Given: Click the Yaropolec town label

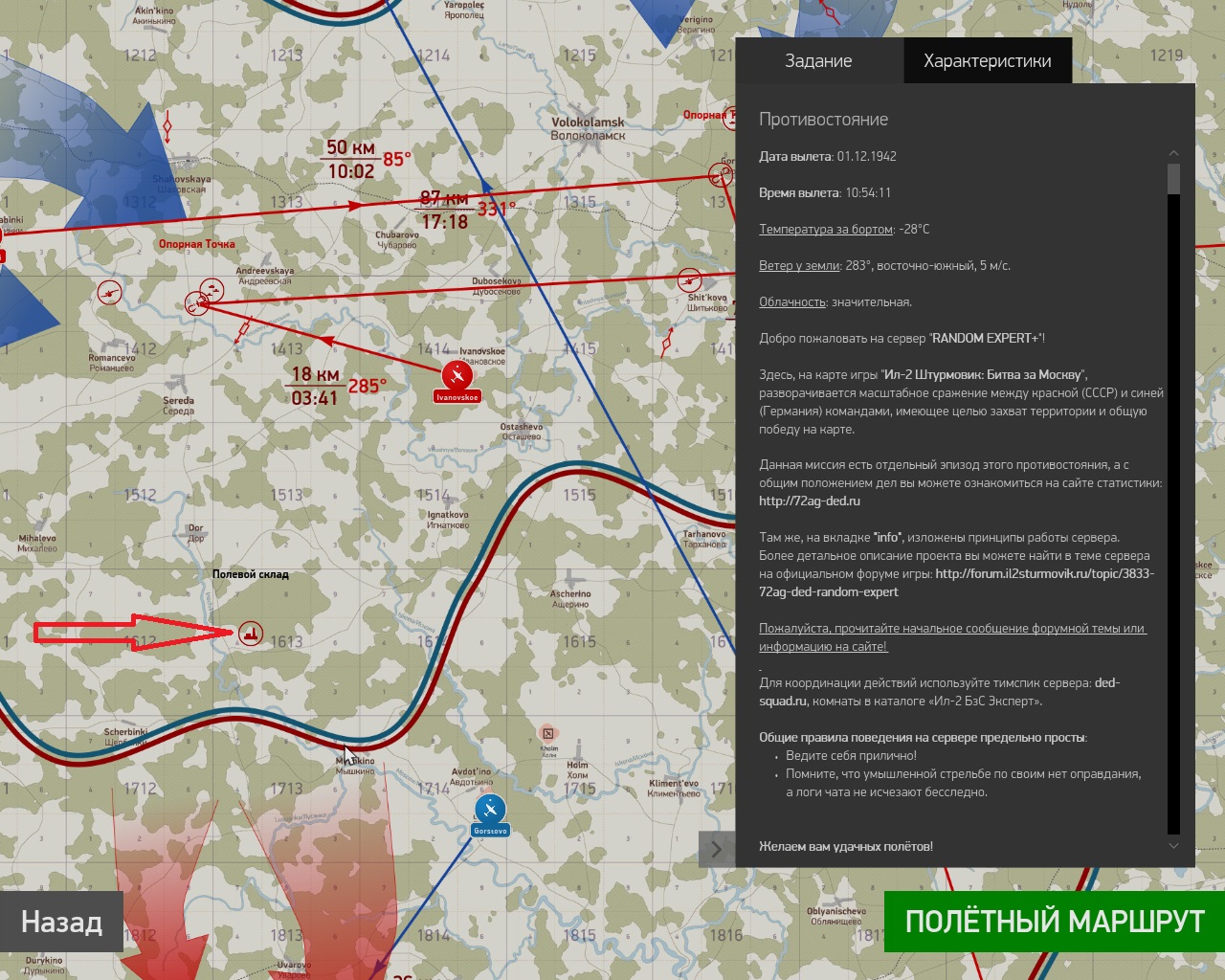Looking at the screenshot, I should [x=463, y=10].
